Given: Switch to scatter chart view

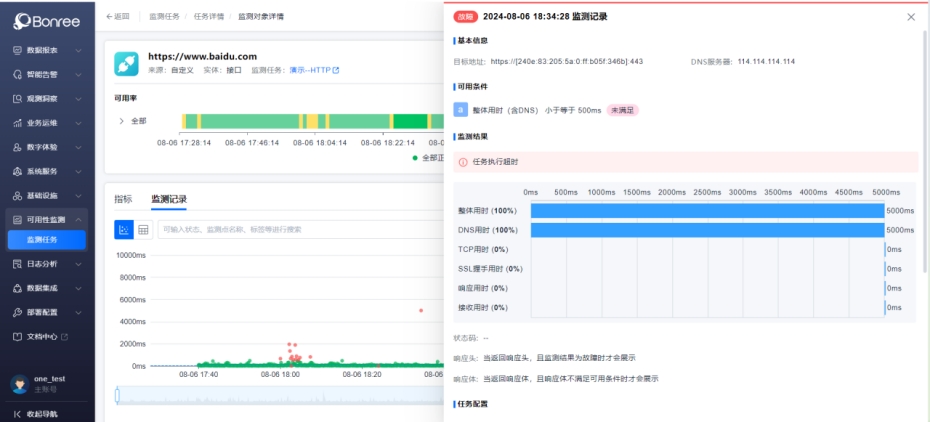Looking at the screenshot, I should click(x=124, y=230).
